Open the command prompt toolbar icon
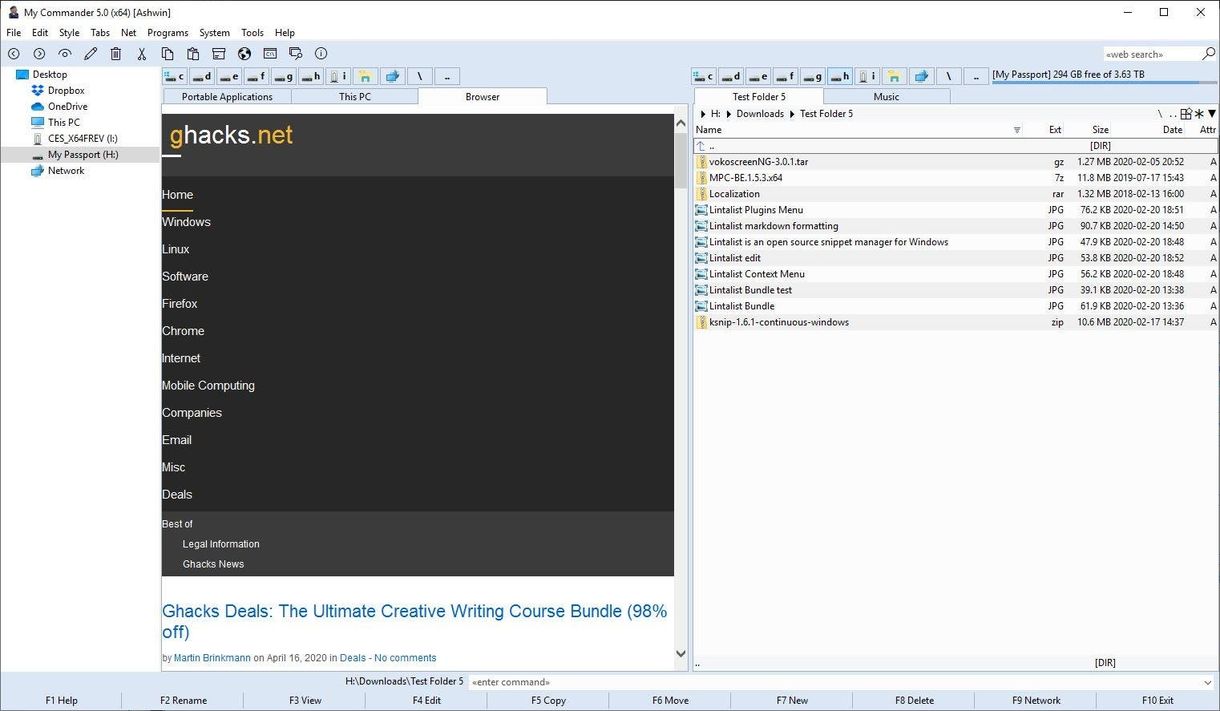Viewport: 1220px width, 711px height. 270,54
